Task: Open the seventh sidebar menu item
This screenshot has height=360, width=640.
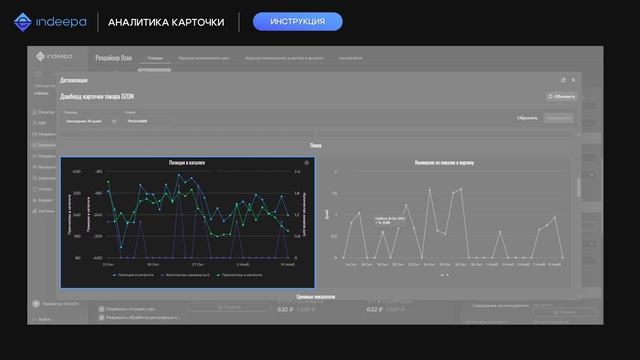Action: (44, 178)
